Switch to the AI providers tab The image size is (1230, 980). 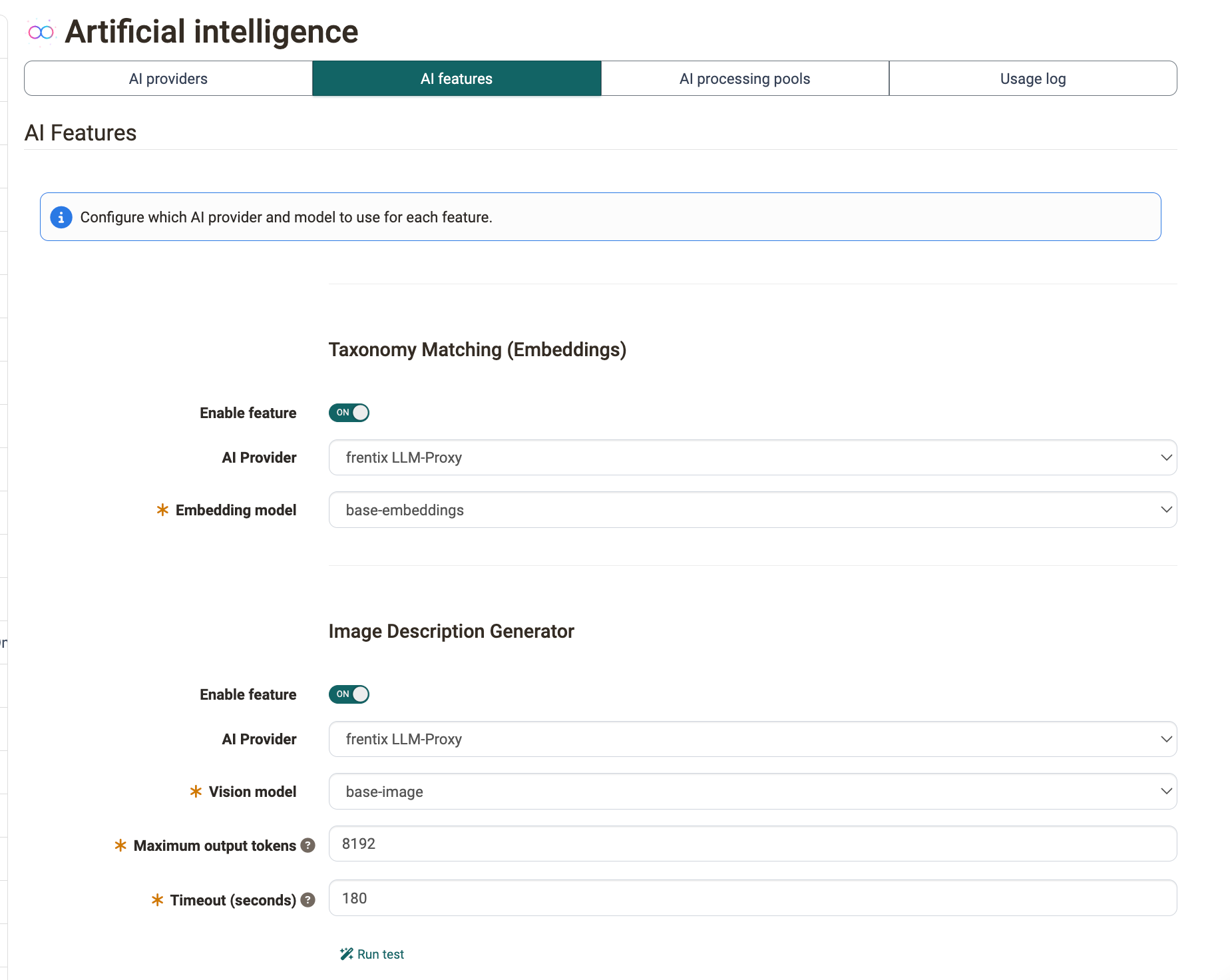tap(168, 79)
